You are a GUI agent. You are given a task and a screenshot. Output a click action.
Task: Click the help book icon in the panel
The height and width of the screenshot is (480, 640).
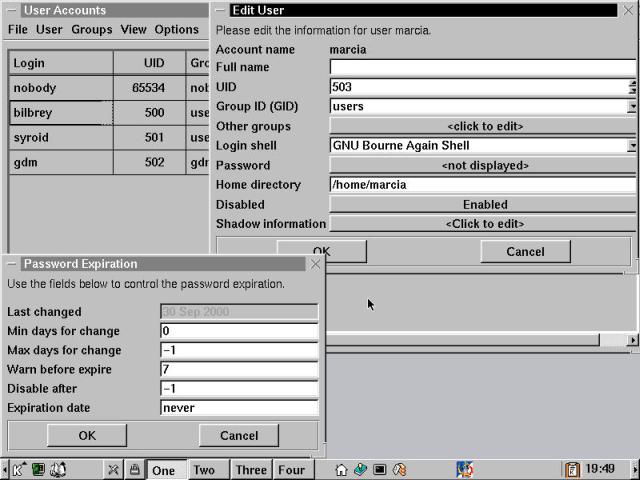tap(59, 469)
